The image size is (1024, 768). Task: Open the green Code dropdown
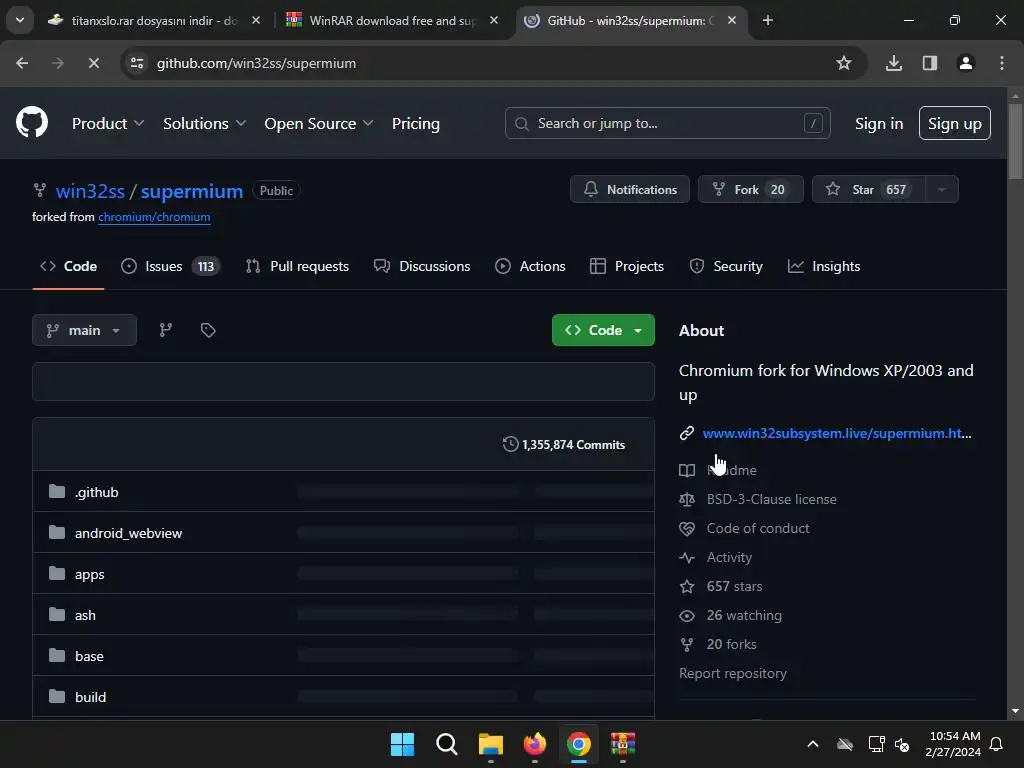click(603, 330)
